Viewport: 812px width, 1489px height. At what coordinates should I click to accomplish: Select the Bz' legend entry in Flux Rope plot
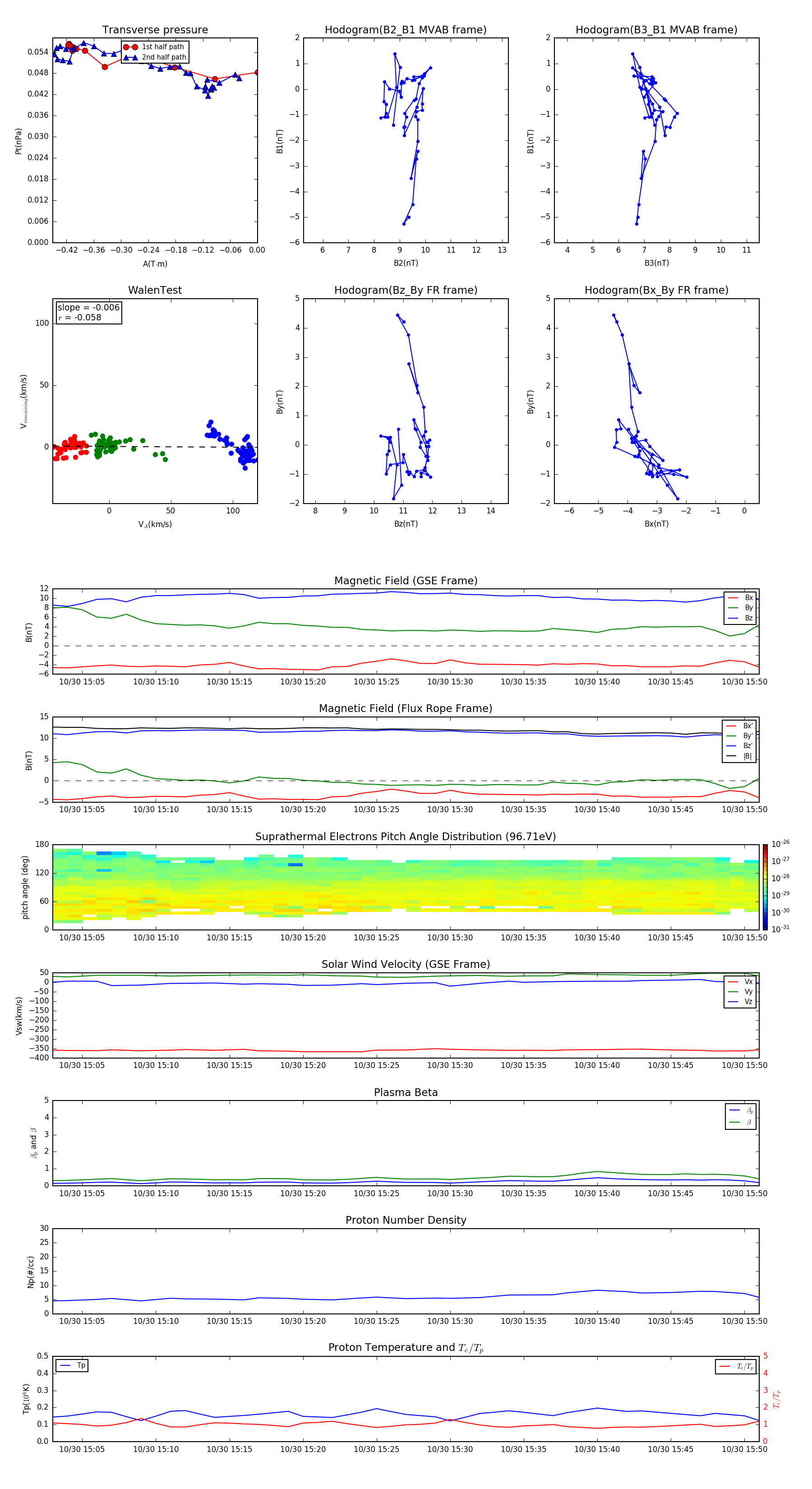739,746
